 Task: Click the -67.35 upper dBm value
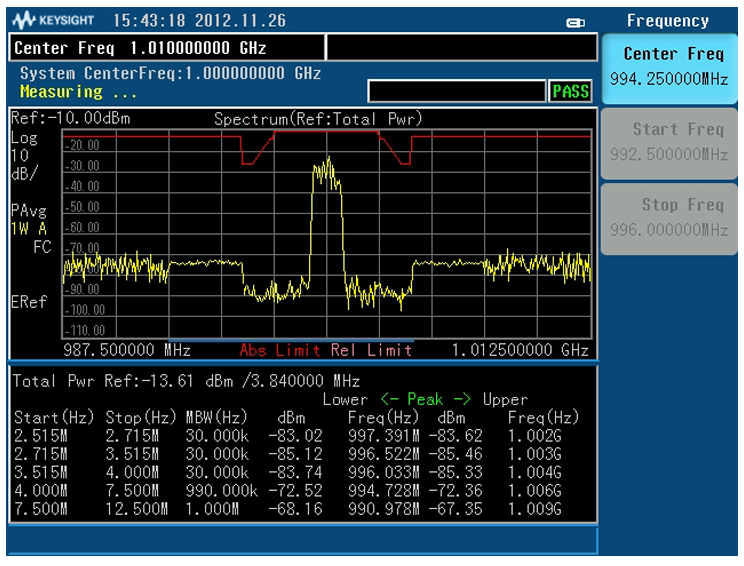(456, 509)
